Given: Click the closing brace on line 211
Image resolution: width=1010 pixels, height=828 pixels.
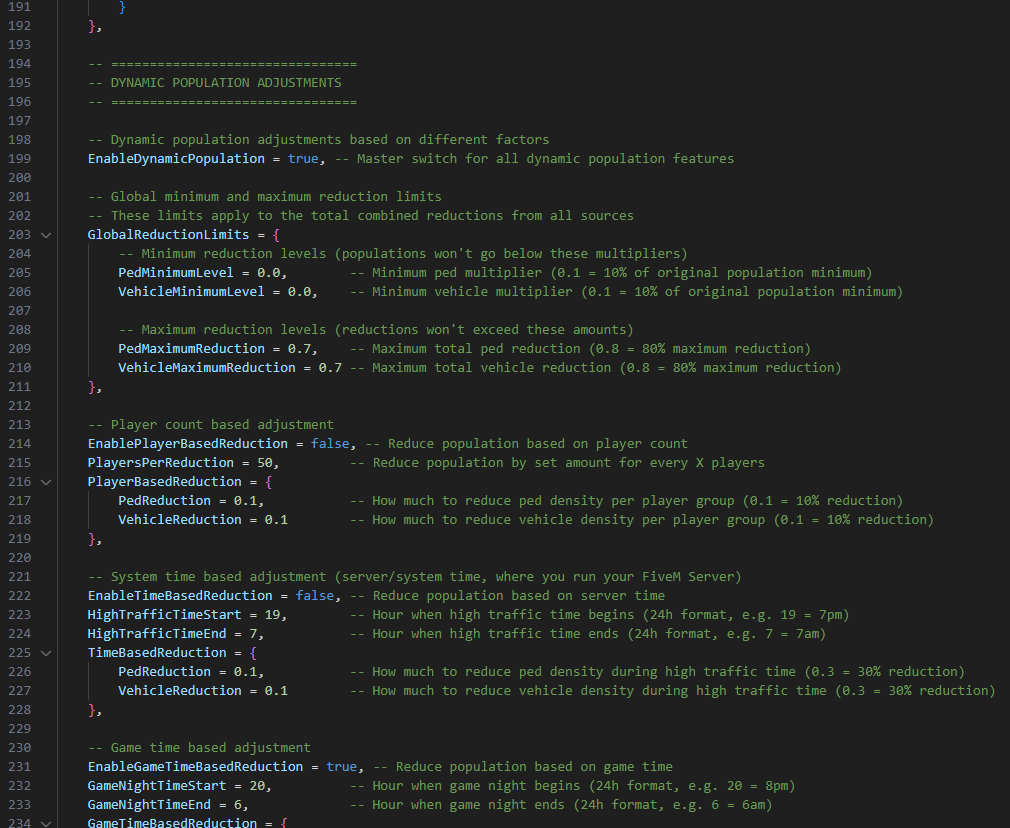Looking at the screenshot, I should [91, 387].
